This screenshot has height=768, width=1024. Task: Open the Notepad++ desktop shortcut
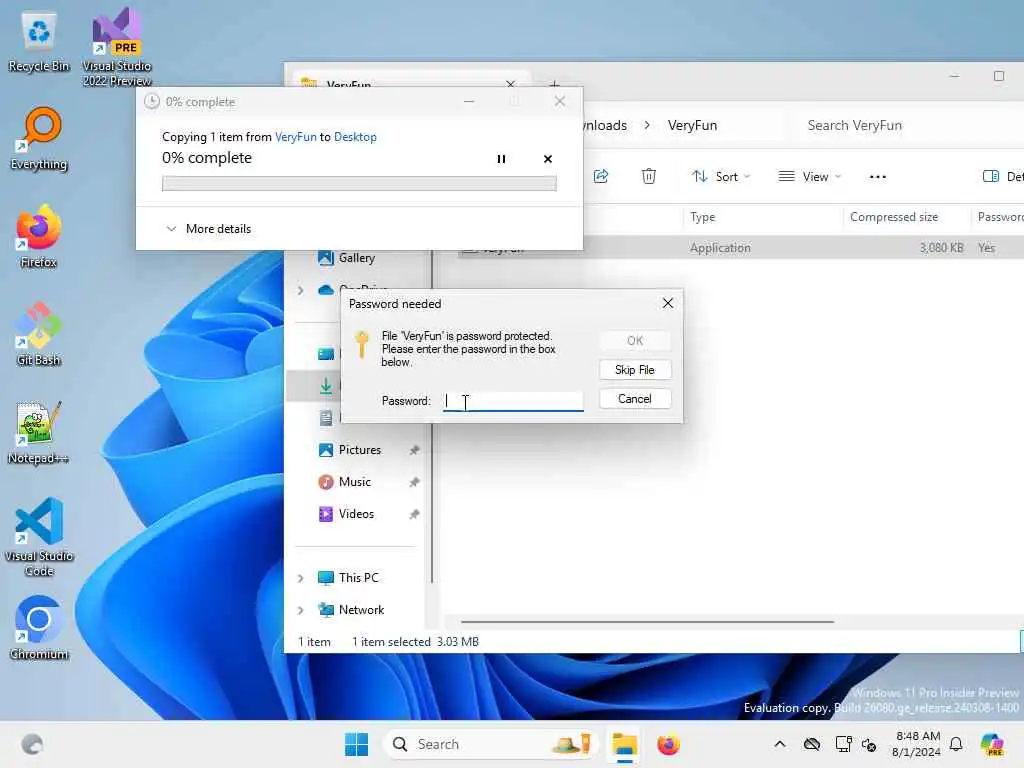(x=39, y=432)
